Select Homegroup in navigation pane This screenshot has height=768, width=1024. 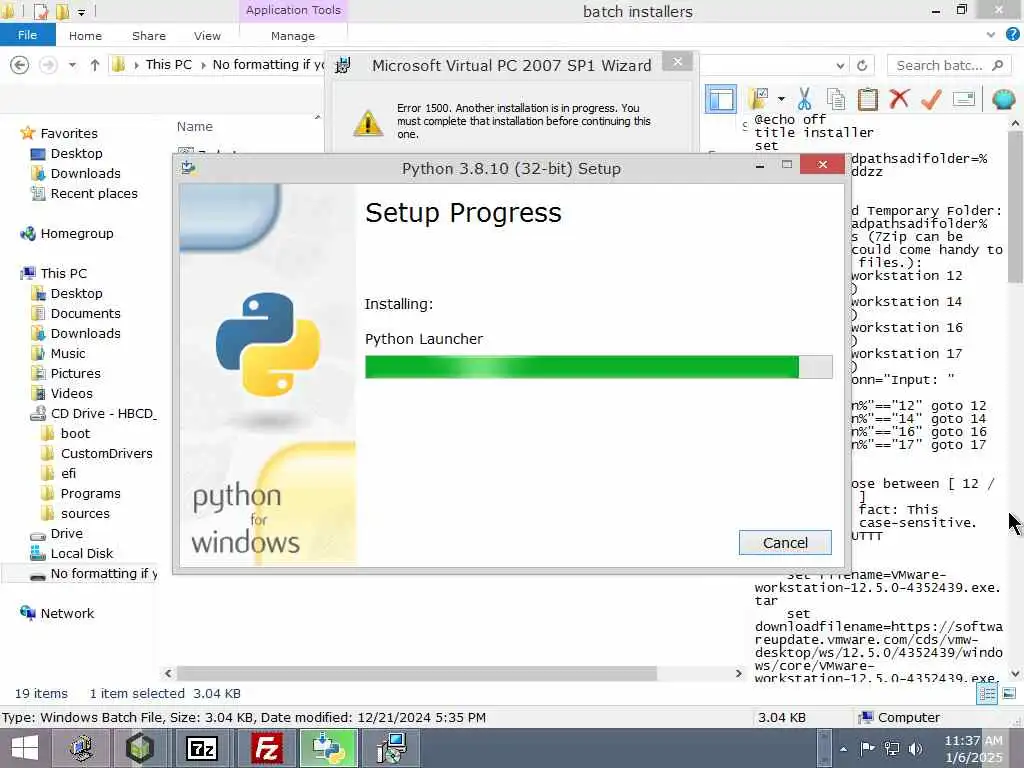(76, 233)
